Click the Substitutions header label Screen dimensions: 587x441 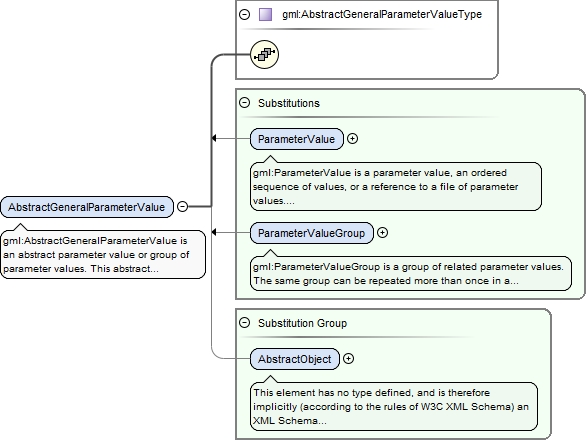point(289,103)
